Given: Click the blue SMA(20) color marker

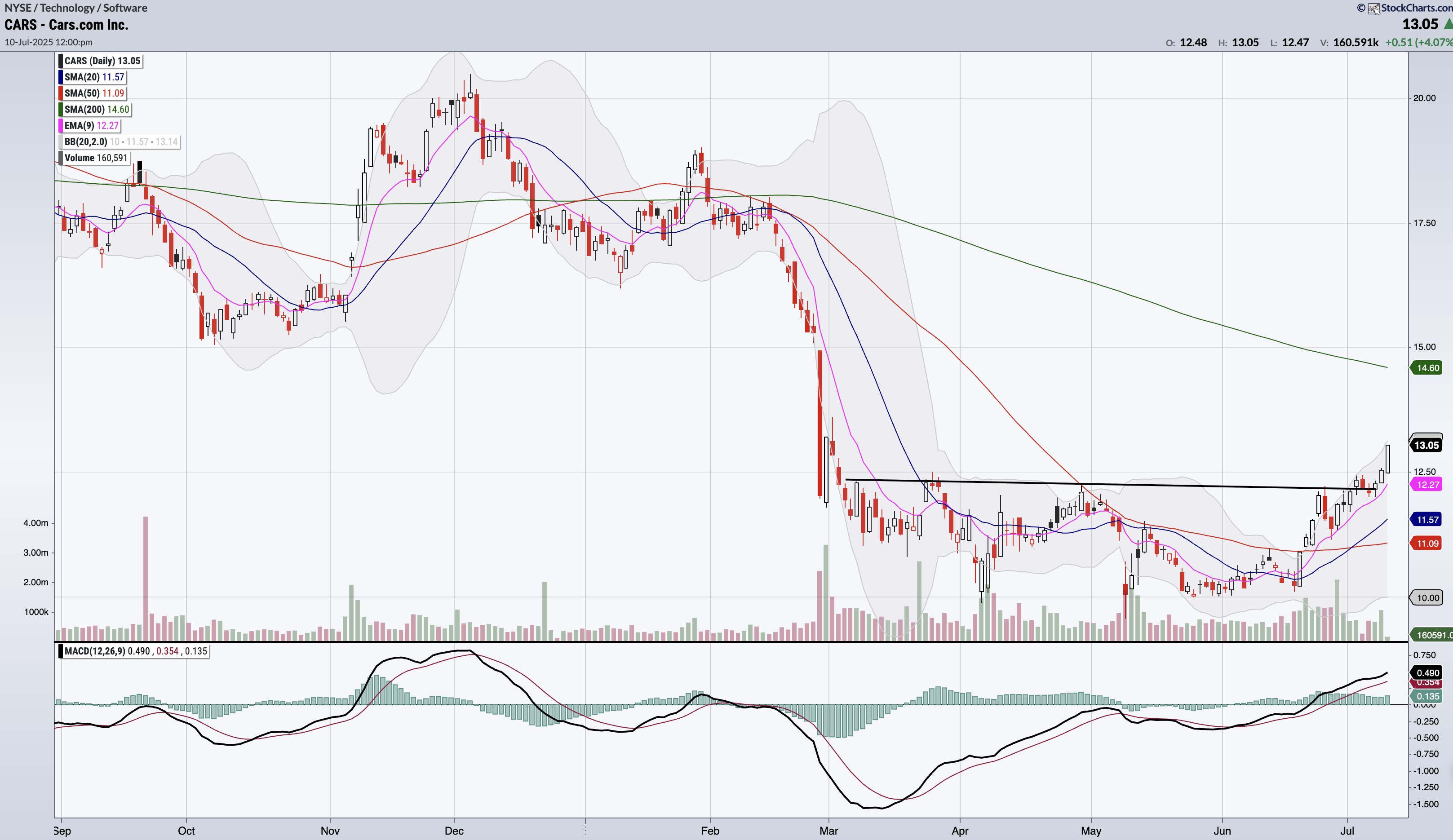Looking at the screenshot, I should (x=61, y=77).
